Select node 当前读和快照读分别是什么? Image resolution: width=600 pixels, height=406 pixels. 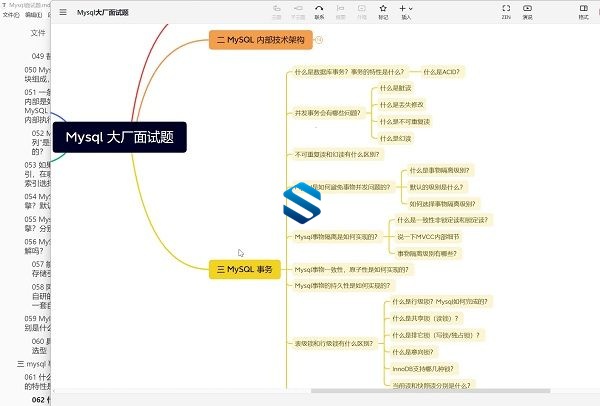click(x=431, y=385)
